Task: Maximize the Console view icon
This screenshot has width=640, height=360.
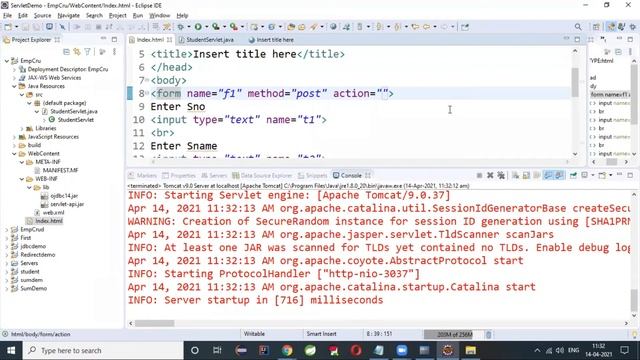Action: (x=630, y=175)
